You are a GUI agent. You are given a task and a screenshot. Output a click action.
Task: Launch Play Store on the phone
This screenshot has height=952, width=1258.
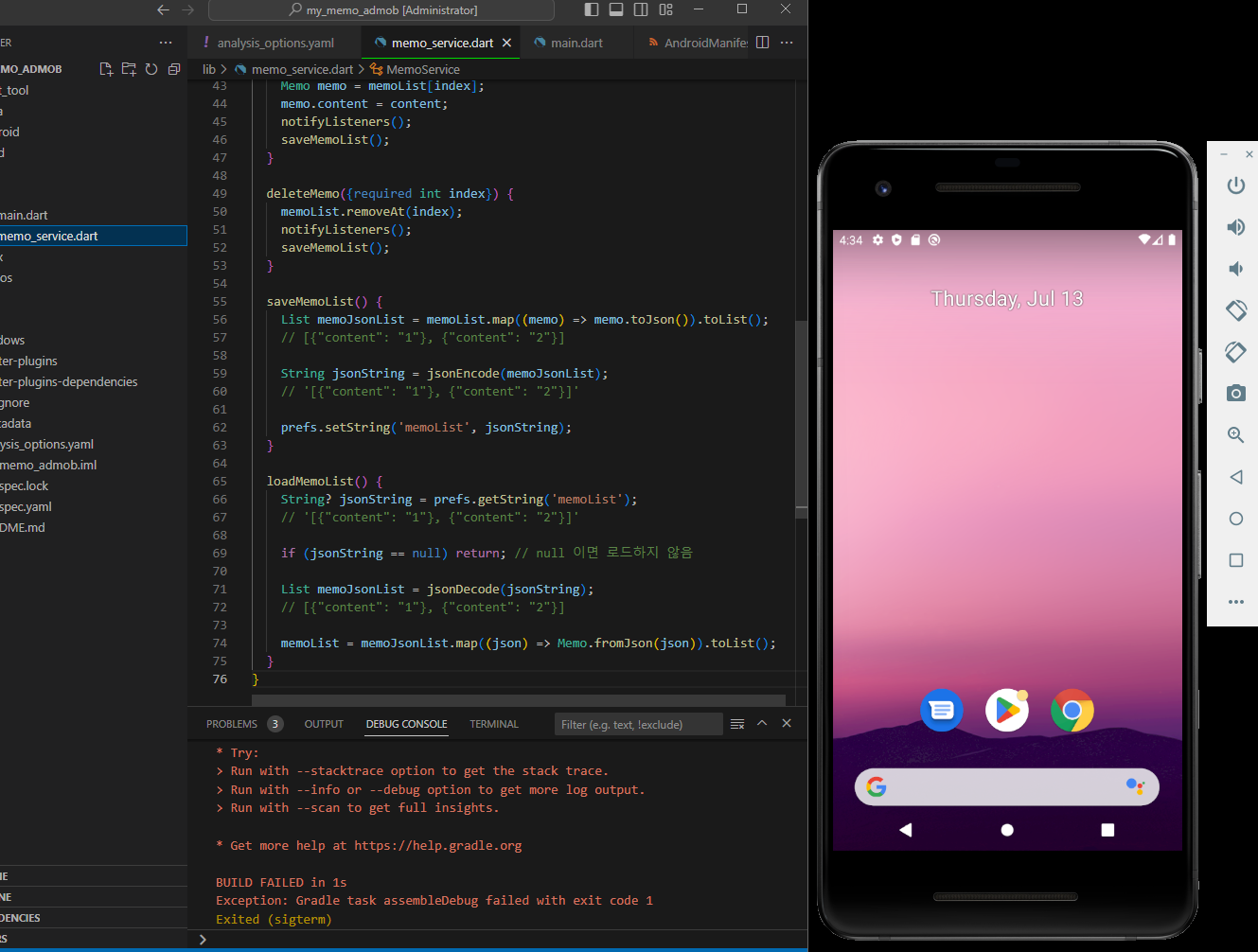pyautogui.click(x=1007, y=711)
